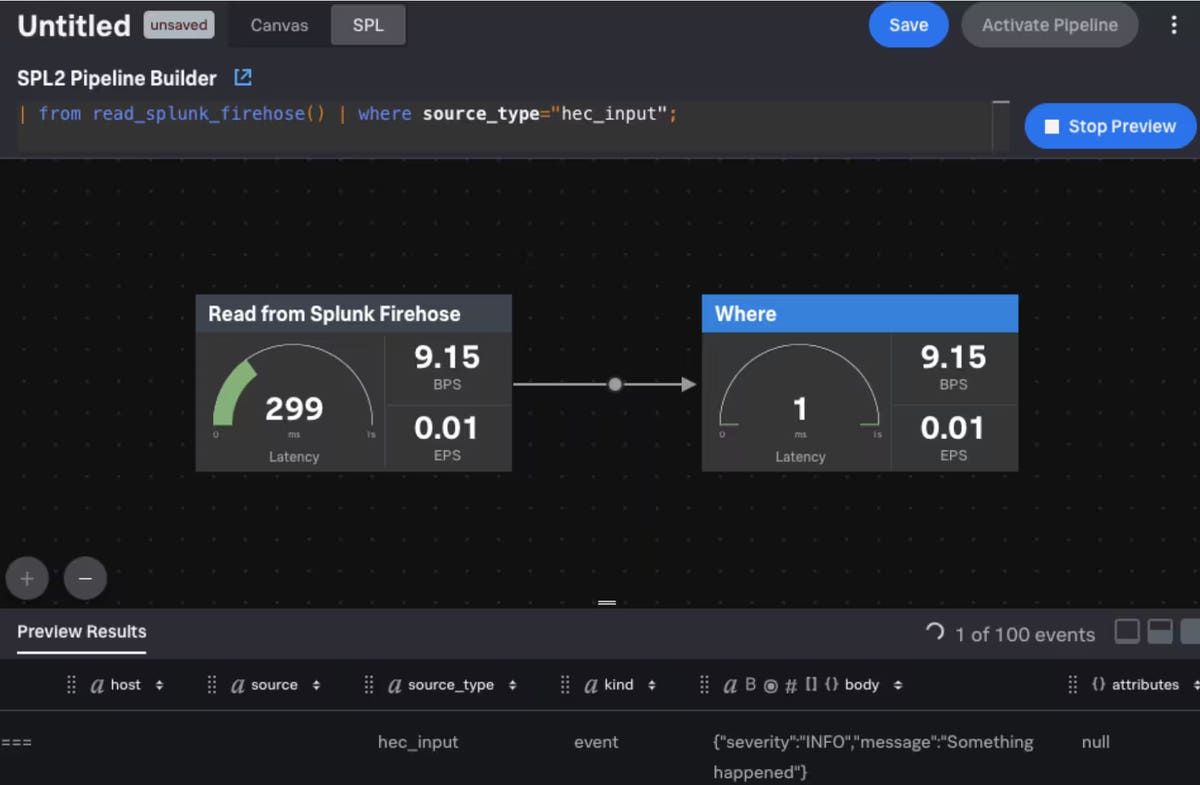
Task: Switch to the SPL tab
Action: tap(368, 25)
